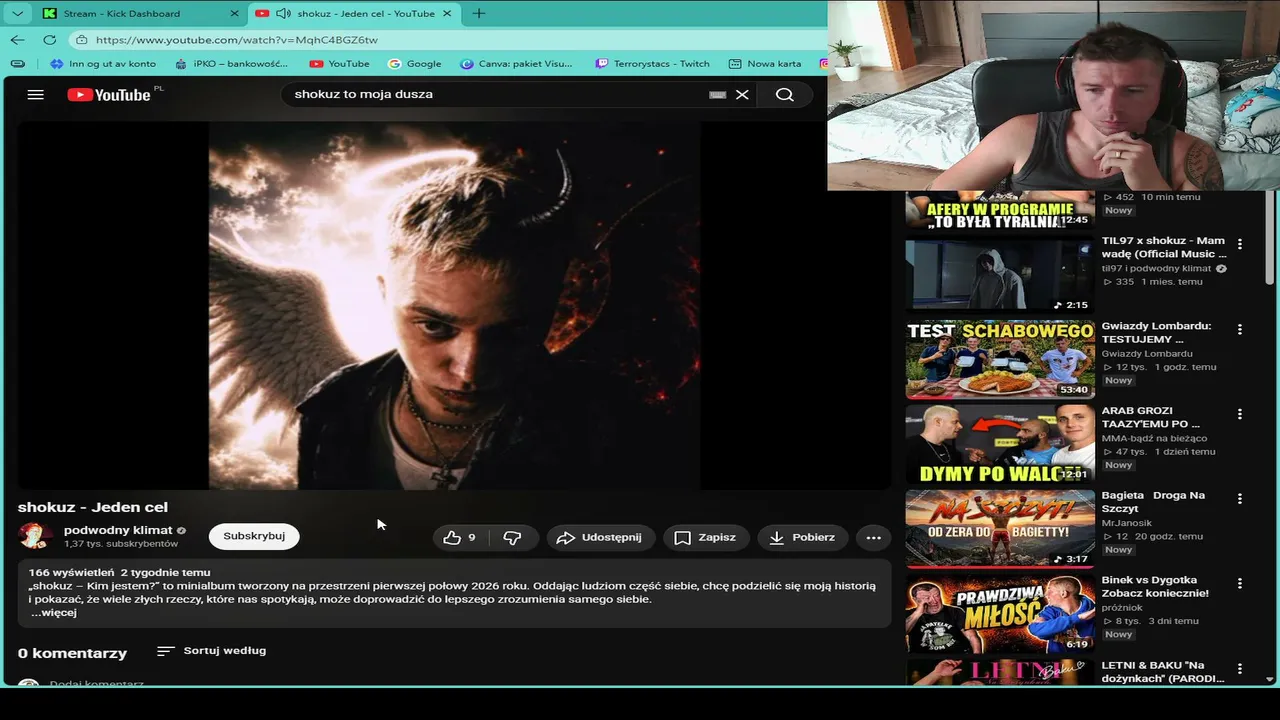The height and width of the screenshot is (720, 1280).
Task: Reload the YouTube page
Action: coord(49,40)
